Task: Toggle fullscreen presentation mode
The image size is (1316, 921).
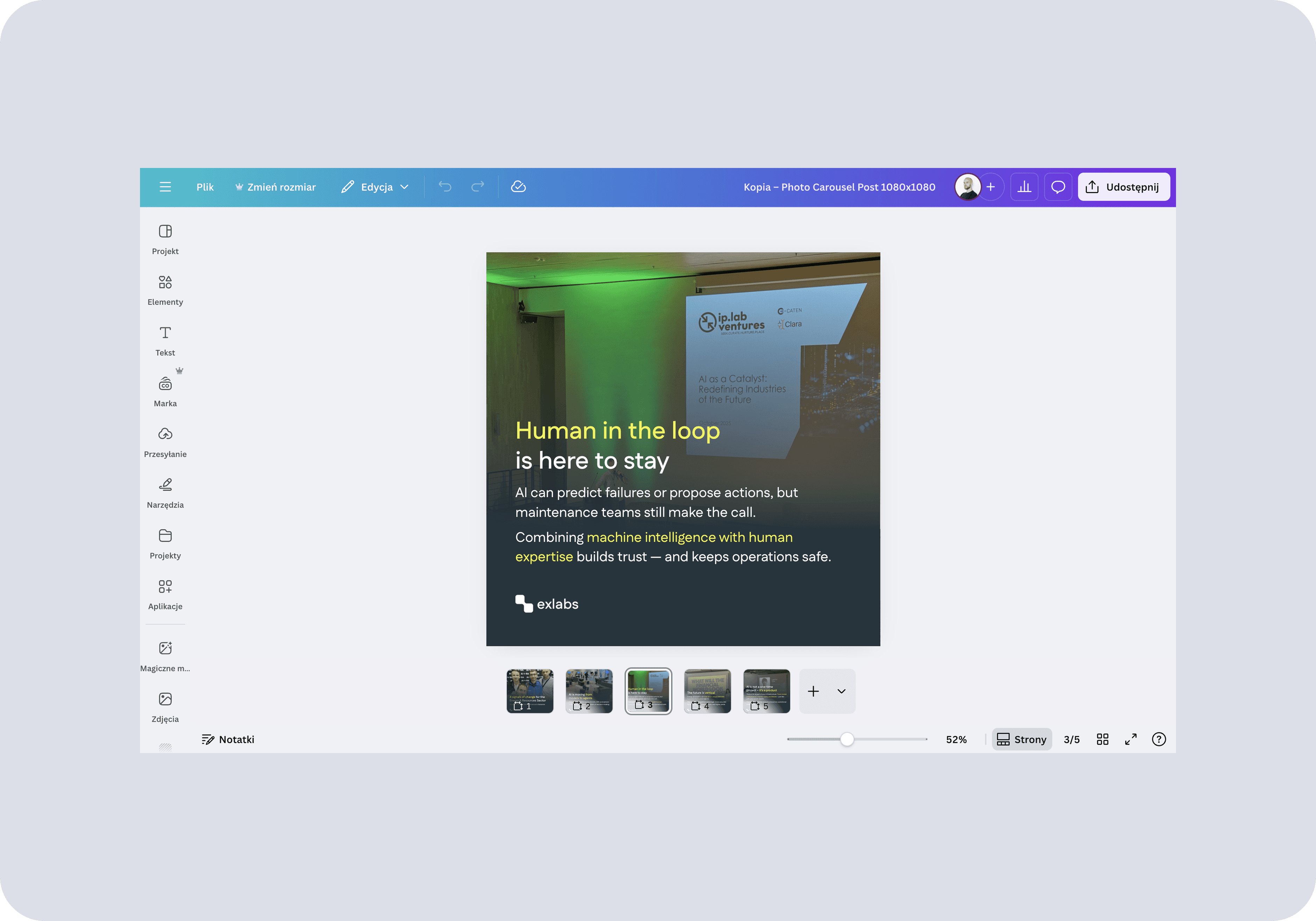Action: pyautogui.click(x=1130, y=739)
